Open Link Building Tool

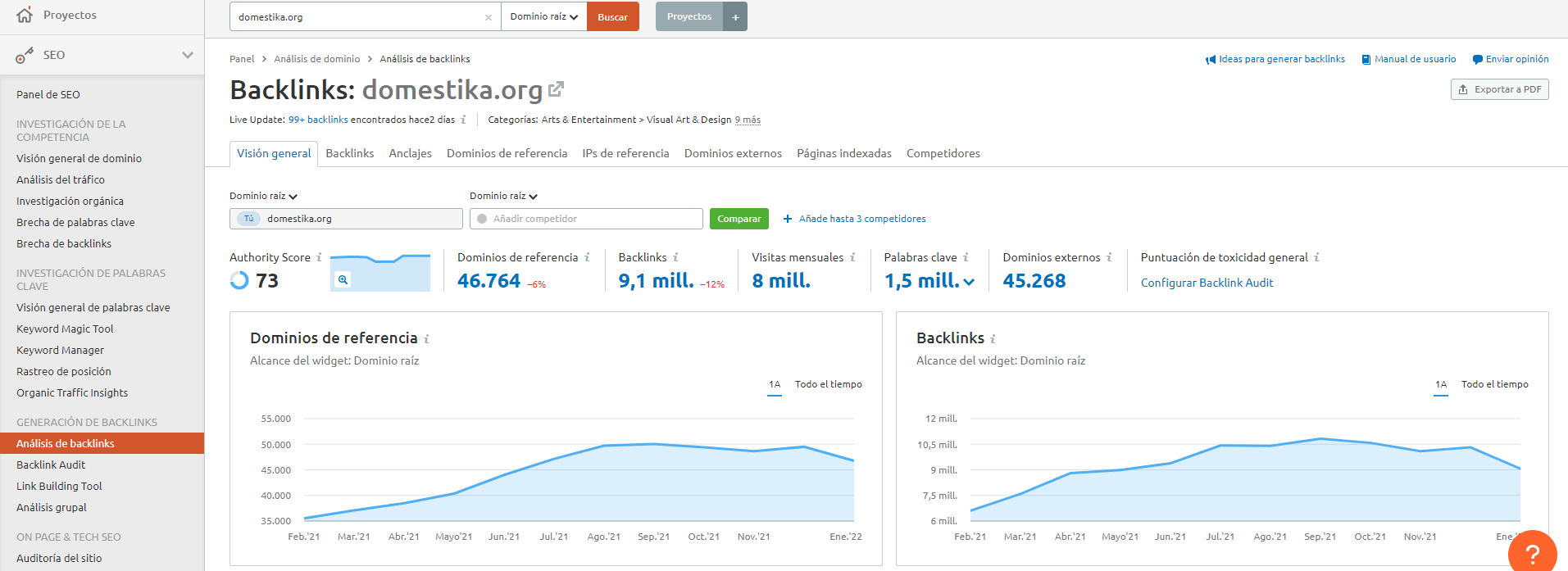(x=59, y=486)
